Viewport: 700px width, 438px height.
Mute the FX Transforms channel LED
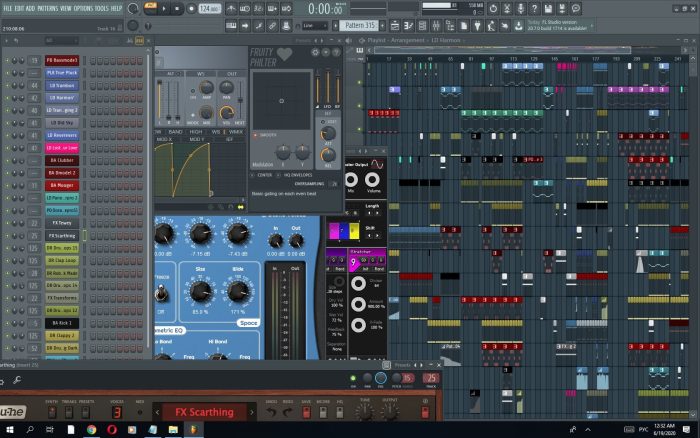[7, 298]
